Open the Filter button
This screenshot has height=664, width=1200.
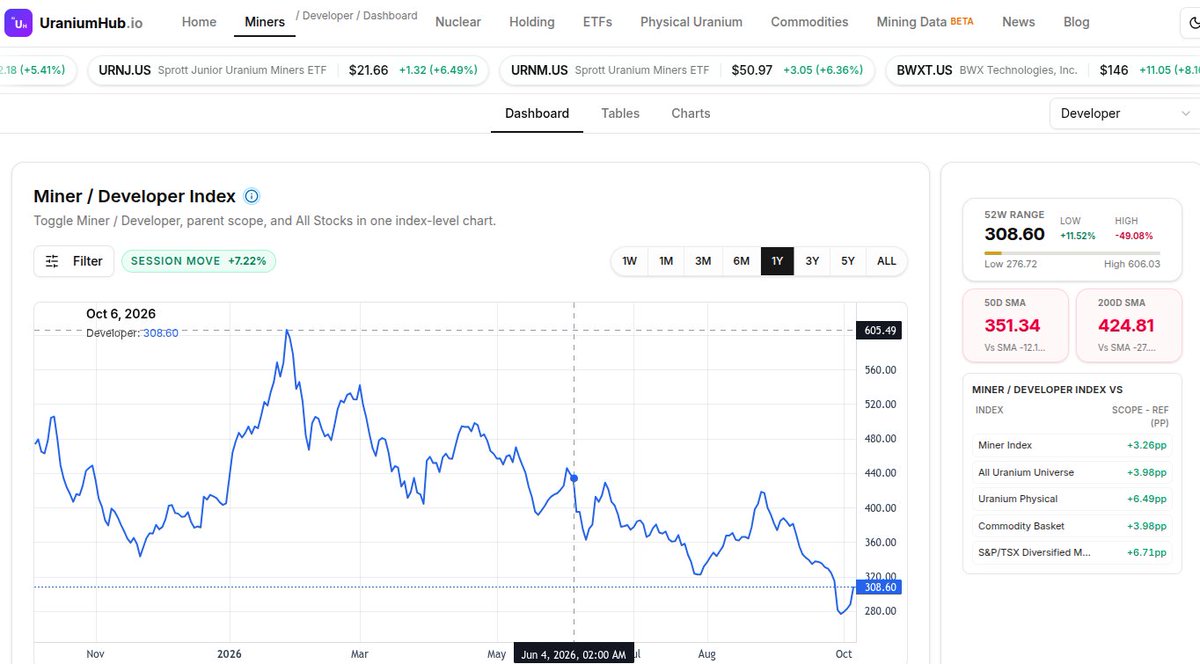click(74, 261)
